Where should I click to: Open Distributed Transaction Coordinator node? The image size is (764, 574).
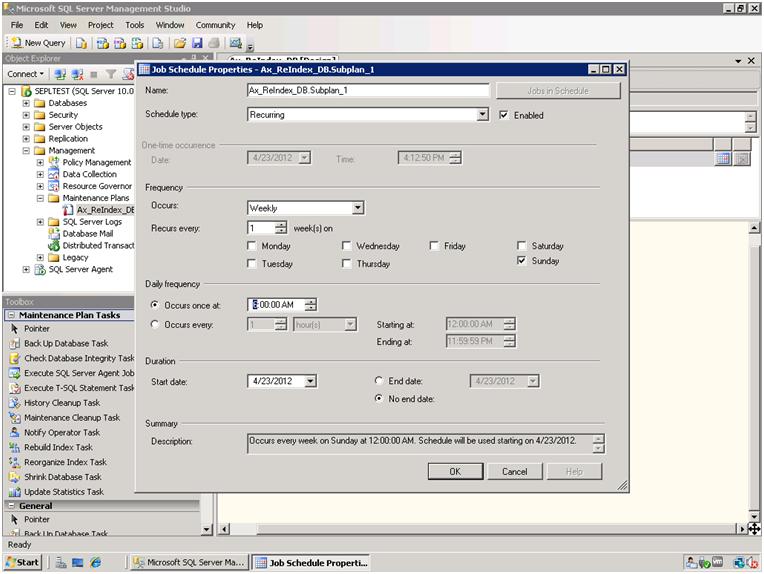98,246
